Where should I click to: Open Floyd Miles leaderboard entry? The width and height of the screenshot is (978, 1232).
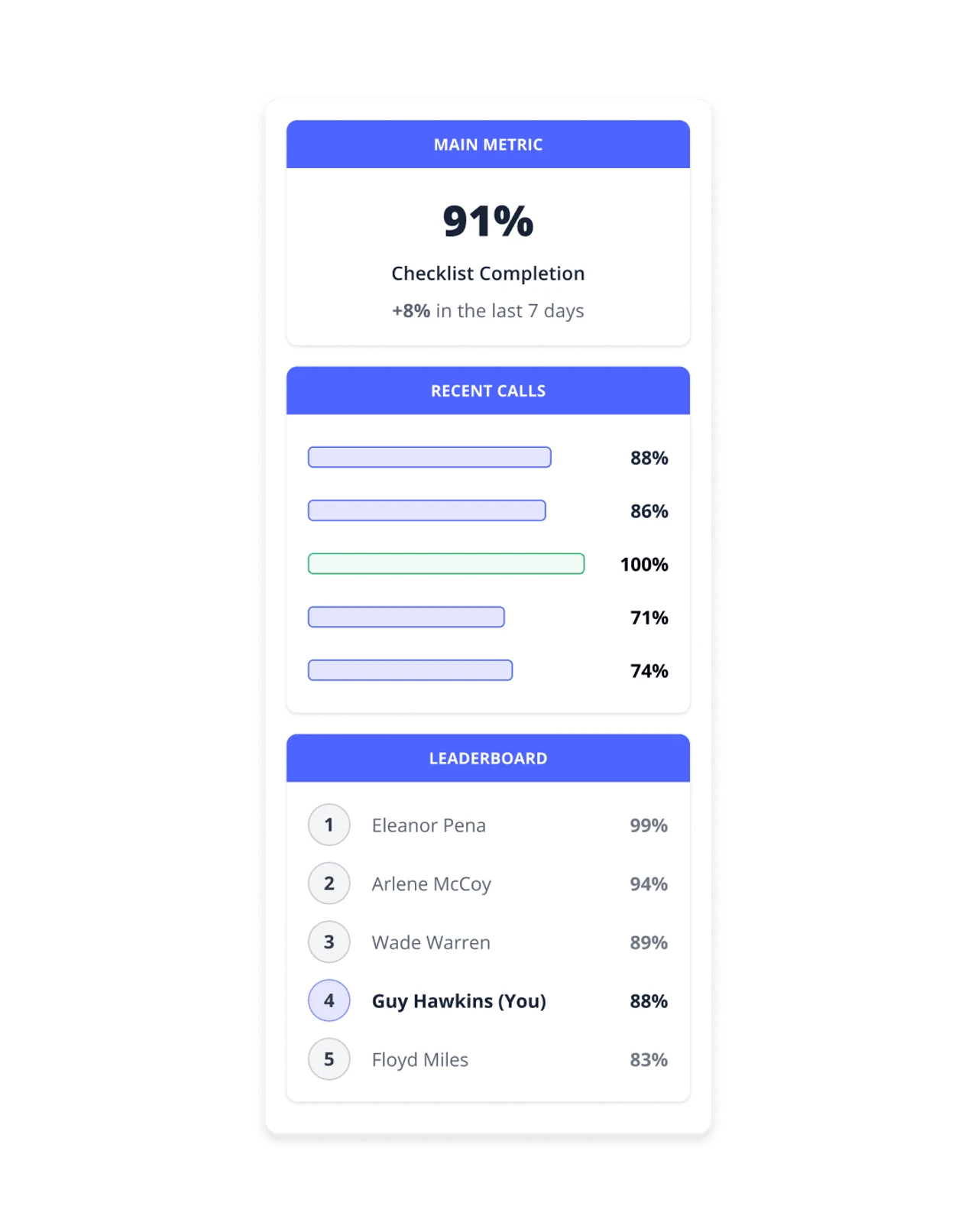tap(488, 1059)
